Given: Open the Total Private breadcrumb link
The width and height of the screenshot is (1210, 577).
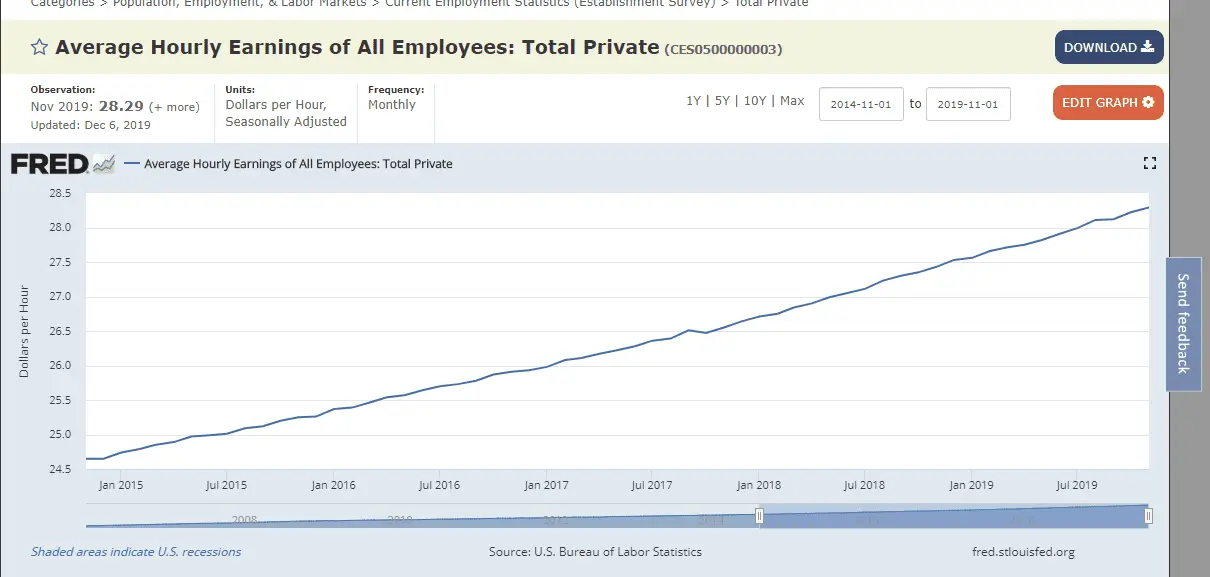Looking at the screenshot, I should click(x=771, y=3).
